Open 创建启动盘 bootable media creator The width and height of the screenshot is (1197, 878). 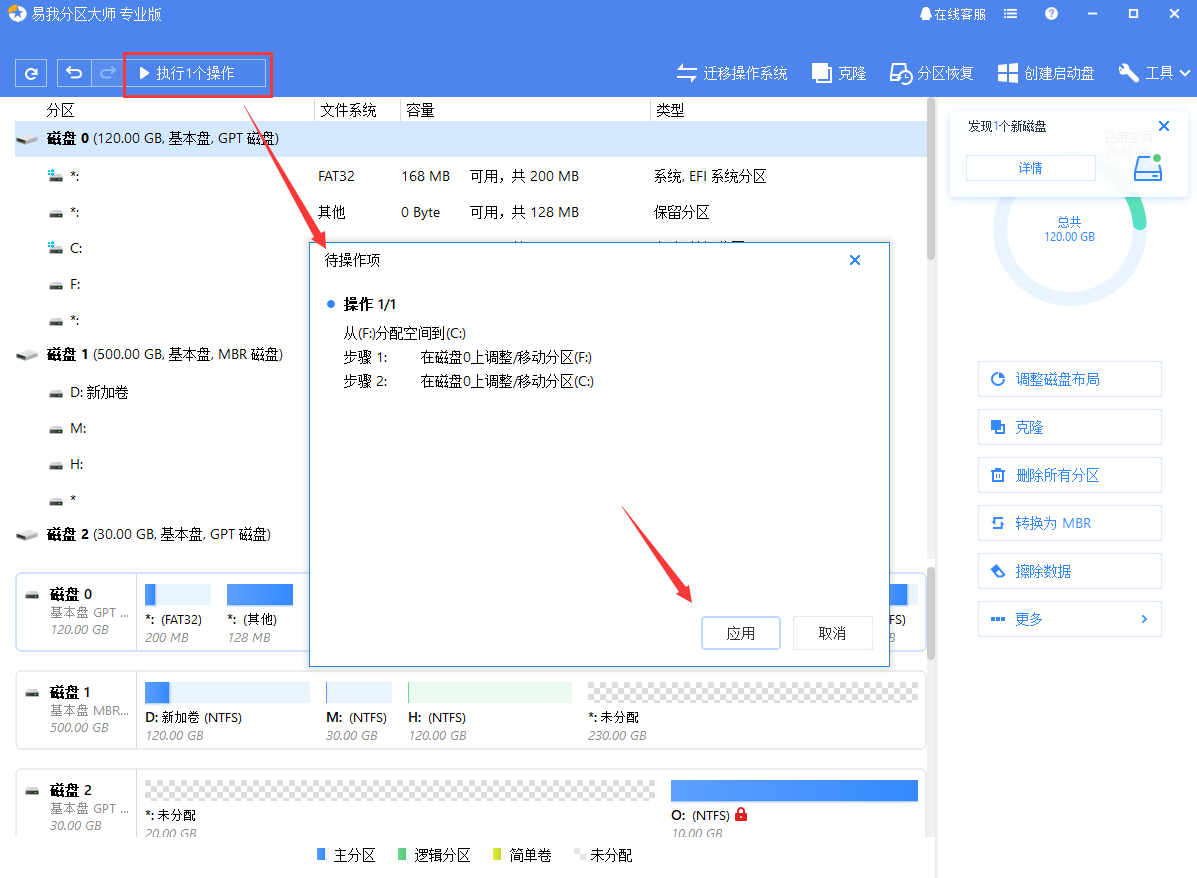point(1046,73)
